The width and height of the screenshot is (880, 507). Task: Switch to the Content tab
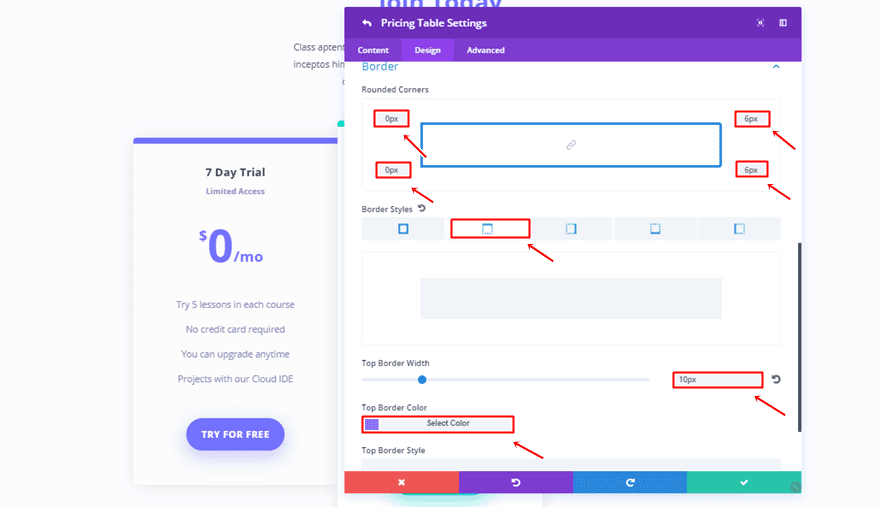pyautogui.click(x=373, y=50)
